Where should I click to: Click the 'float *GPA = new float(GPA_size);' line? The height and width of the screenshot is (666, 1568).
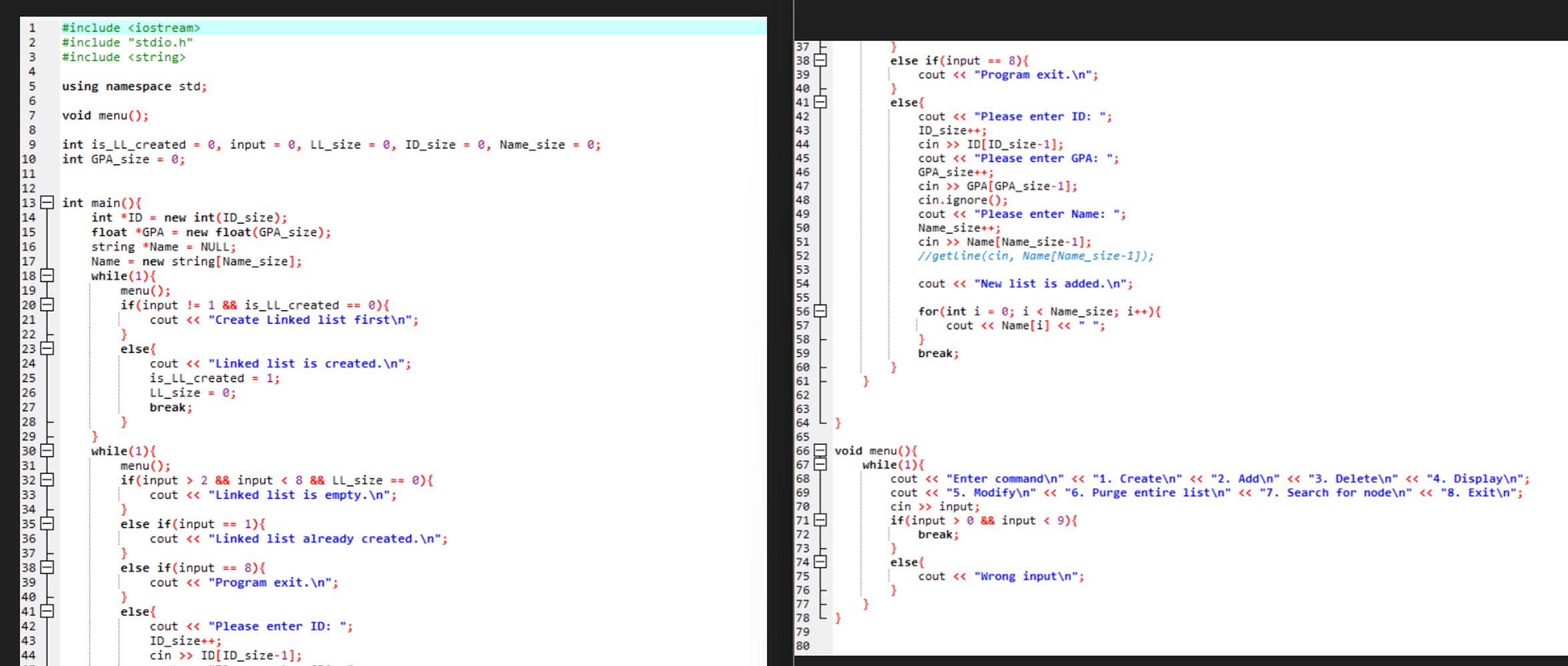pyautogui.click(x=211, y=232)
